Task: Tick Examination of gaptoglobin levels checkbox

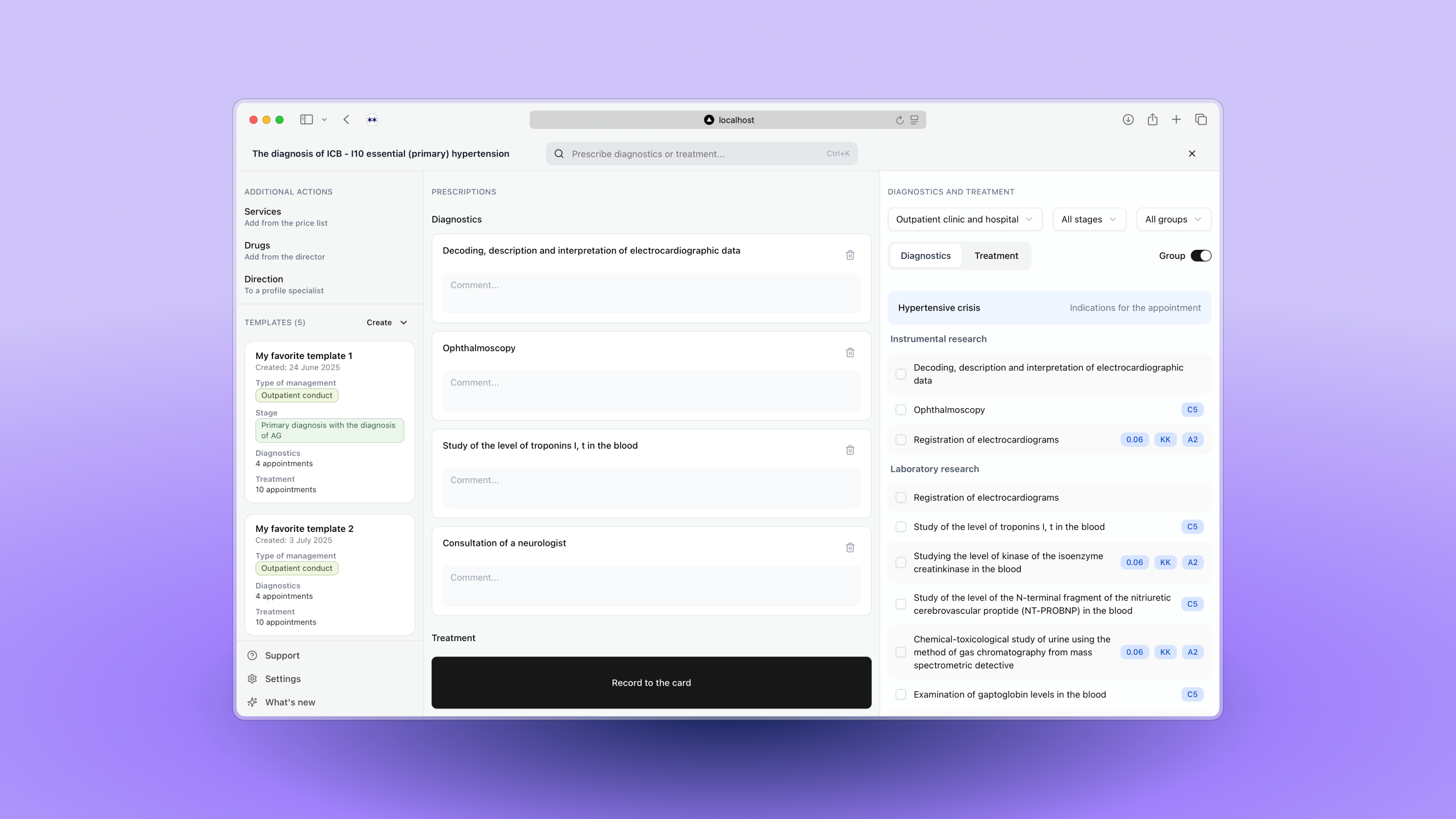Action: pyautogui.click(x=901, y=695)
